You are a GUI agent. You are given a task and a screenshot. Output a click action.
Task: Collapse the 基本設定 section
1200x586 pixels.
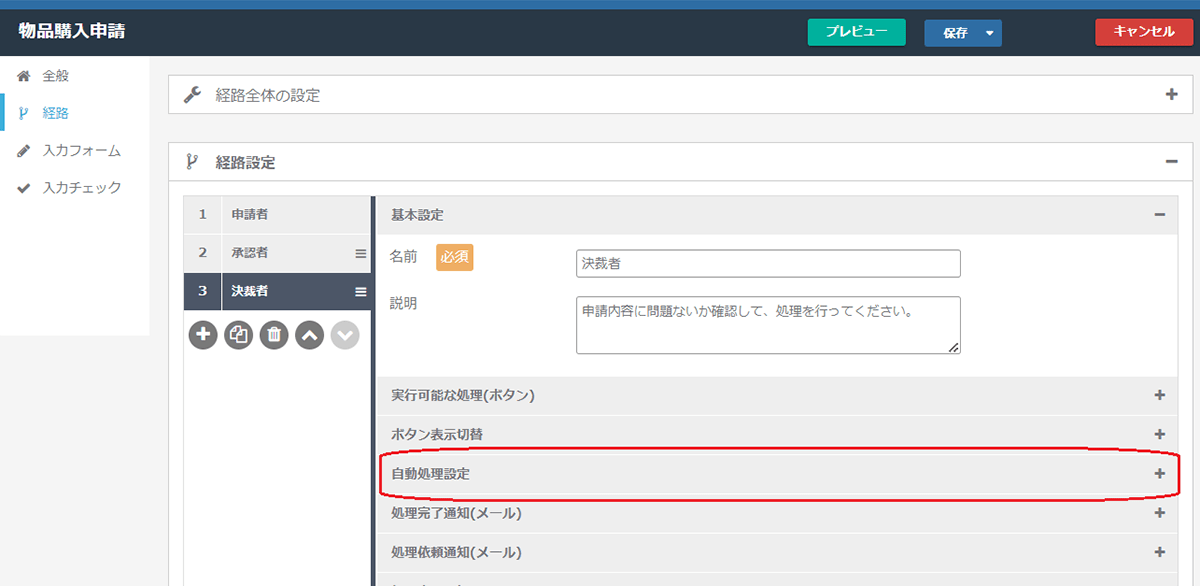click(1160, 214)
